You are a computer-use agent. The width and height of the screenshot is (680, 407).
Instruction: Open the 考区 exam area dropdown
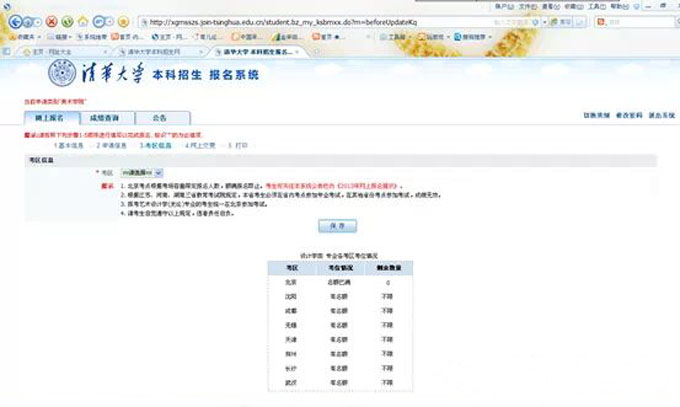coord(142,173)
